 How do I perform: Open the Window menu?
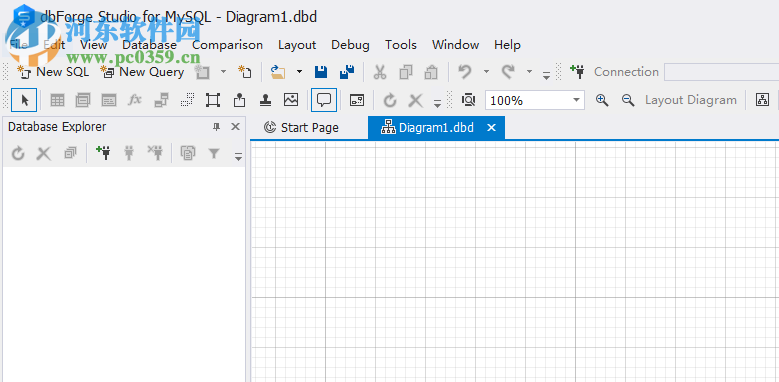pyautogui.click(x=456, y=45)
